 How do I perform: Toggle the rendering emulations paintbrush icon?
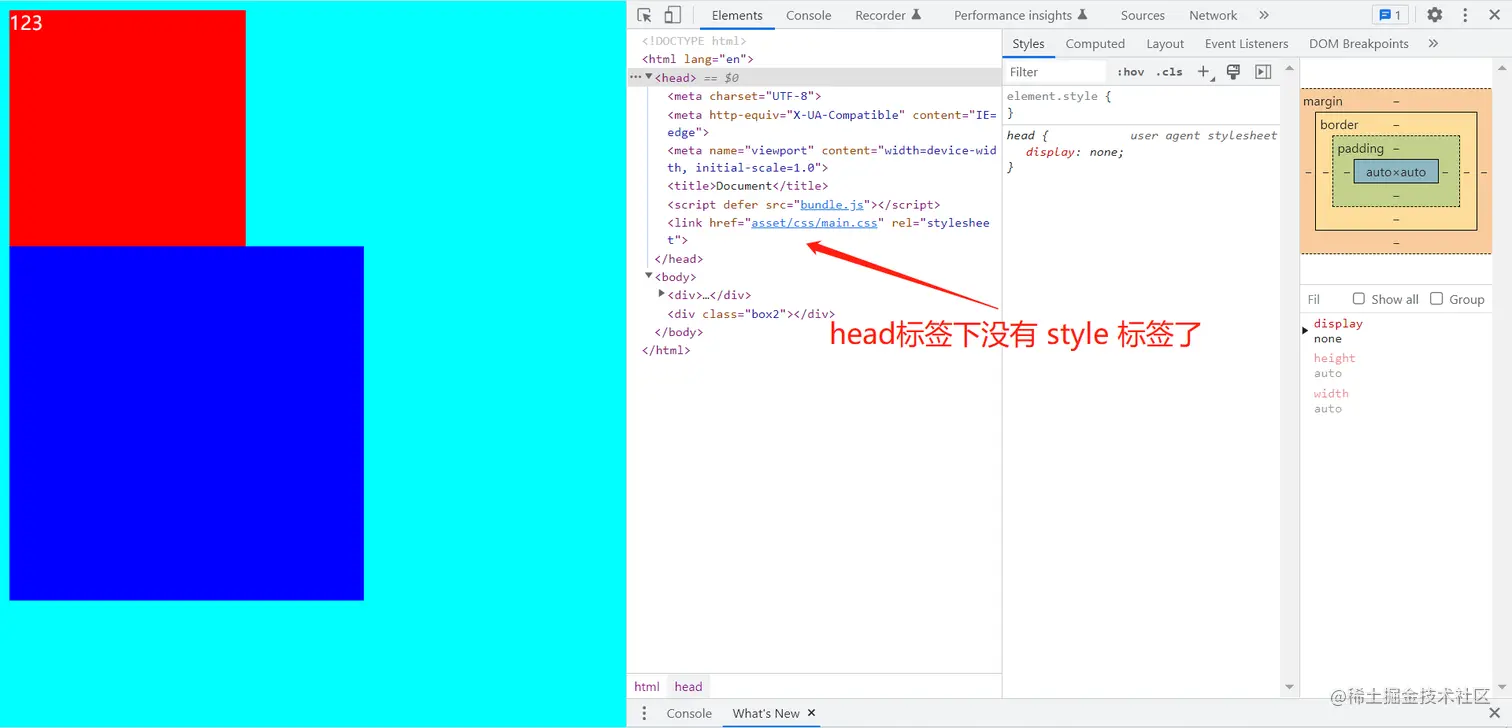1233,72
